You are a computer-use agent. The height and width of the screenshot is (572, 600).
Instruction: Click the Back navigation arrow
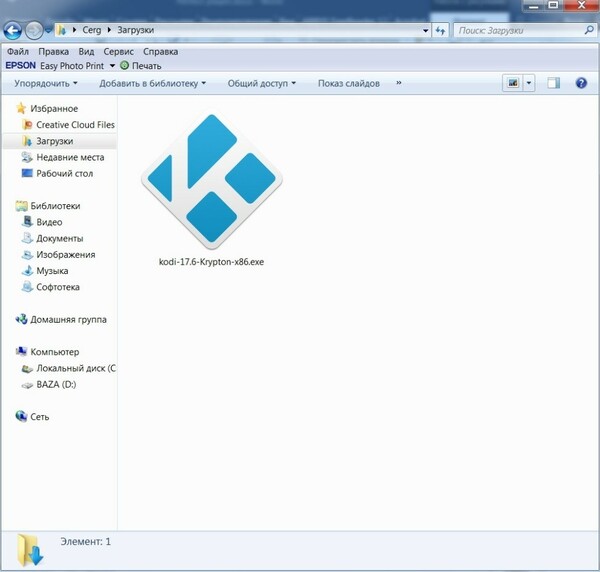tap(12, 31)
